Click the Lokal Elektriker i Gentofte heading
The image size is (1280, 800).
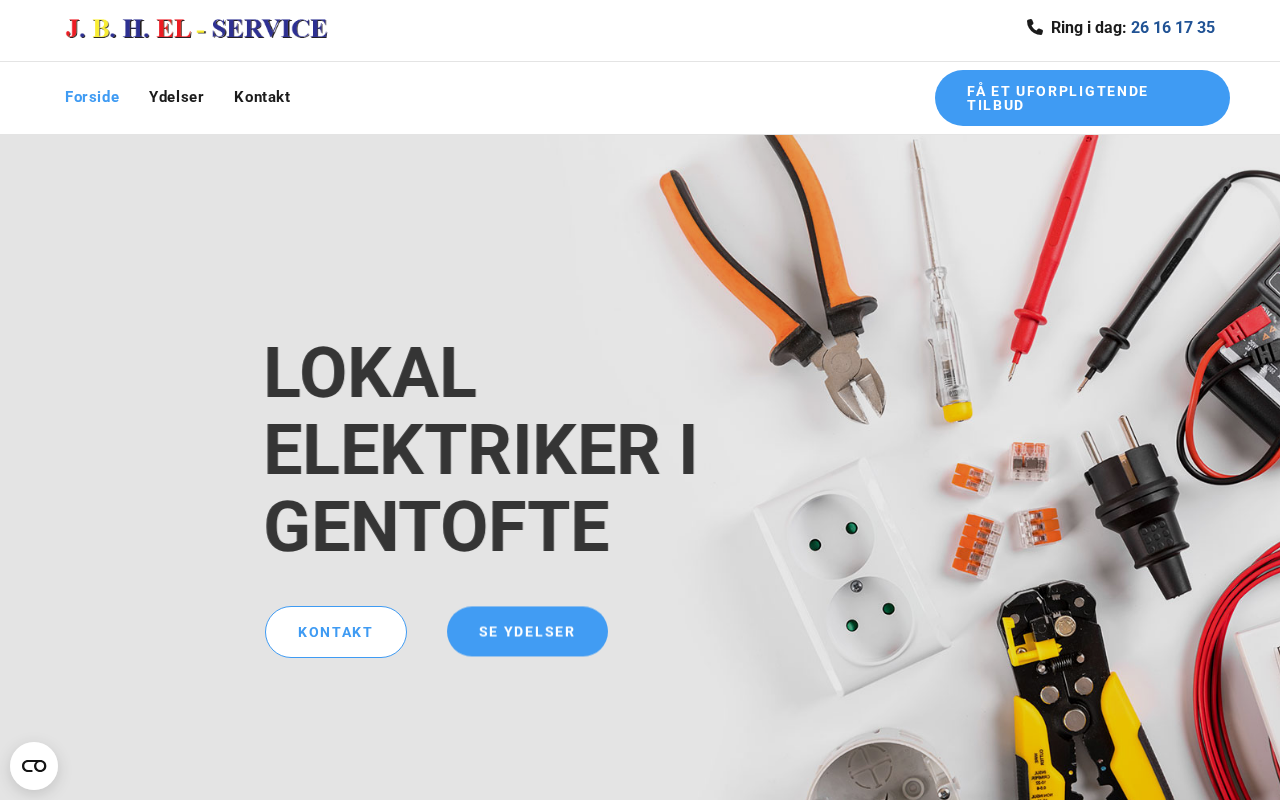pos(480,450)
